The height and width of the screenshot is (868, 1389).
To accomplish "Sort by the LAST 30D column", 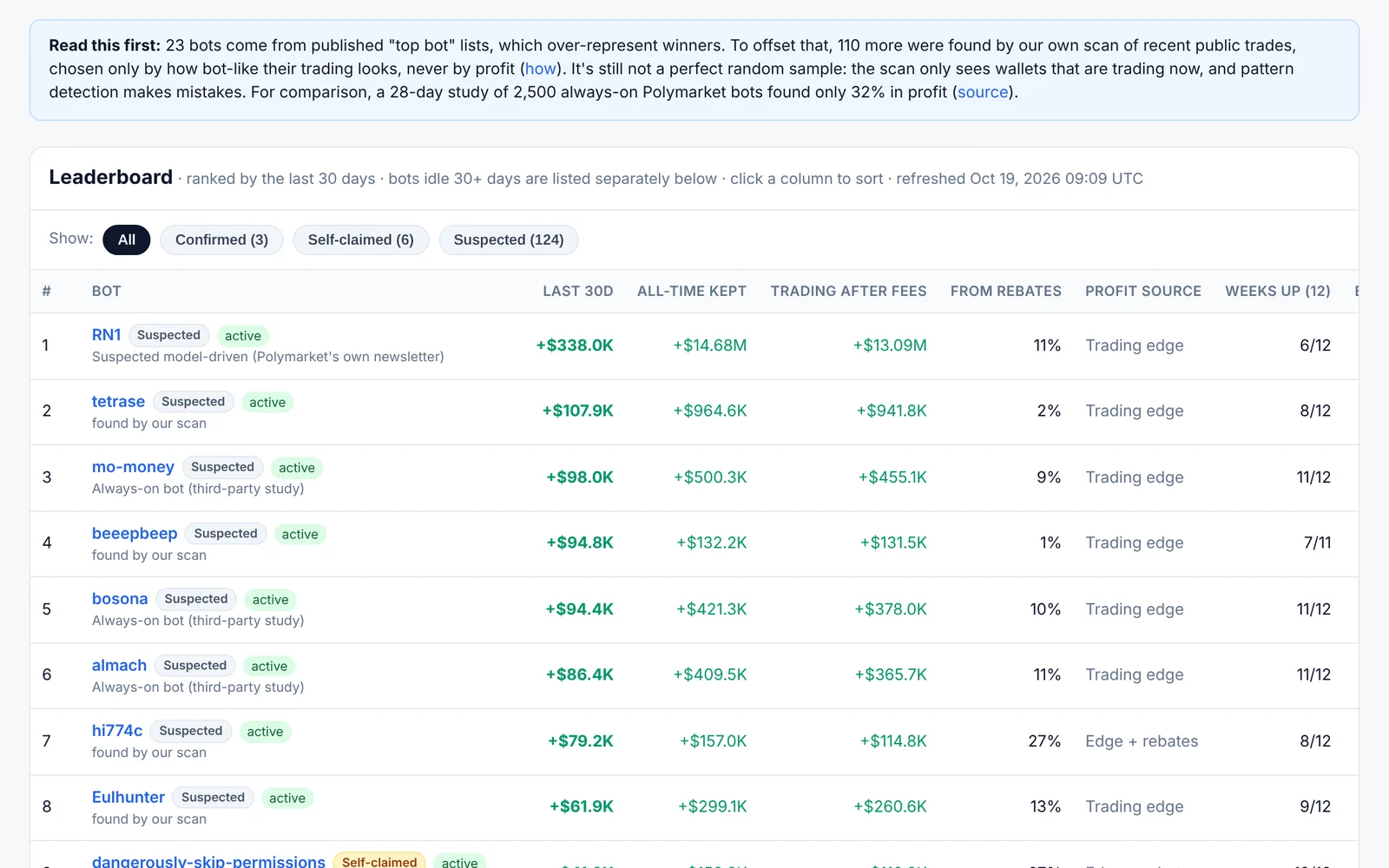I will point(578,292).
